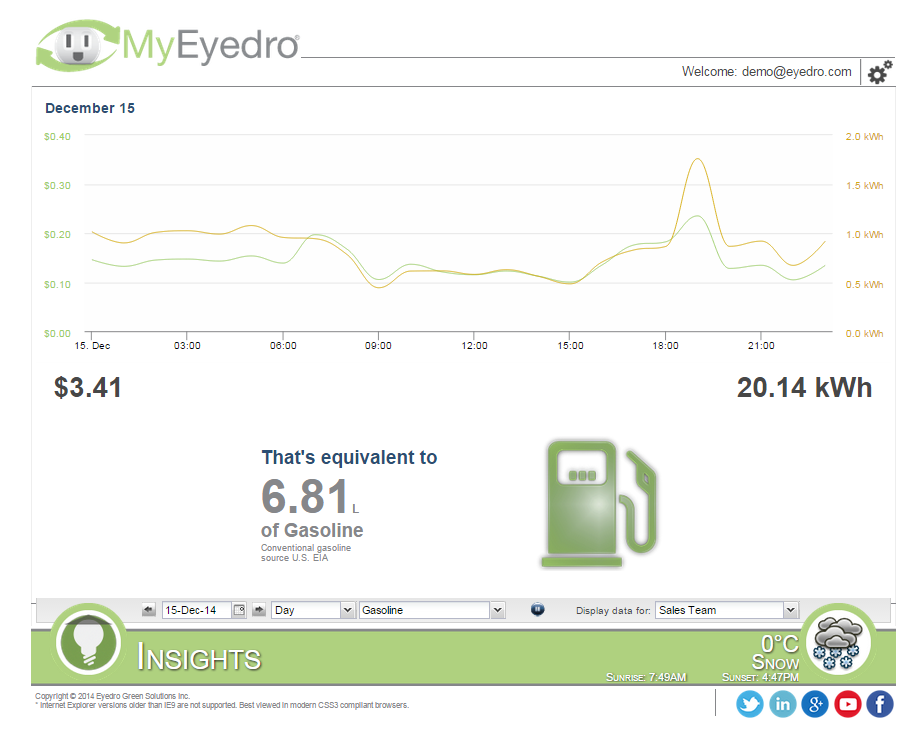Click the 2.0 kWh axis label
The image size is (922, 739).
click(864, 136)
